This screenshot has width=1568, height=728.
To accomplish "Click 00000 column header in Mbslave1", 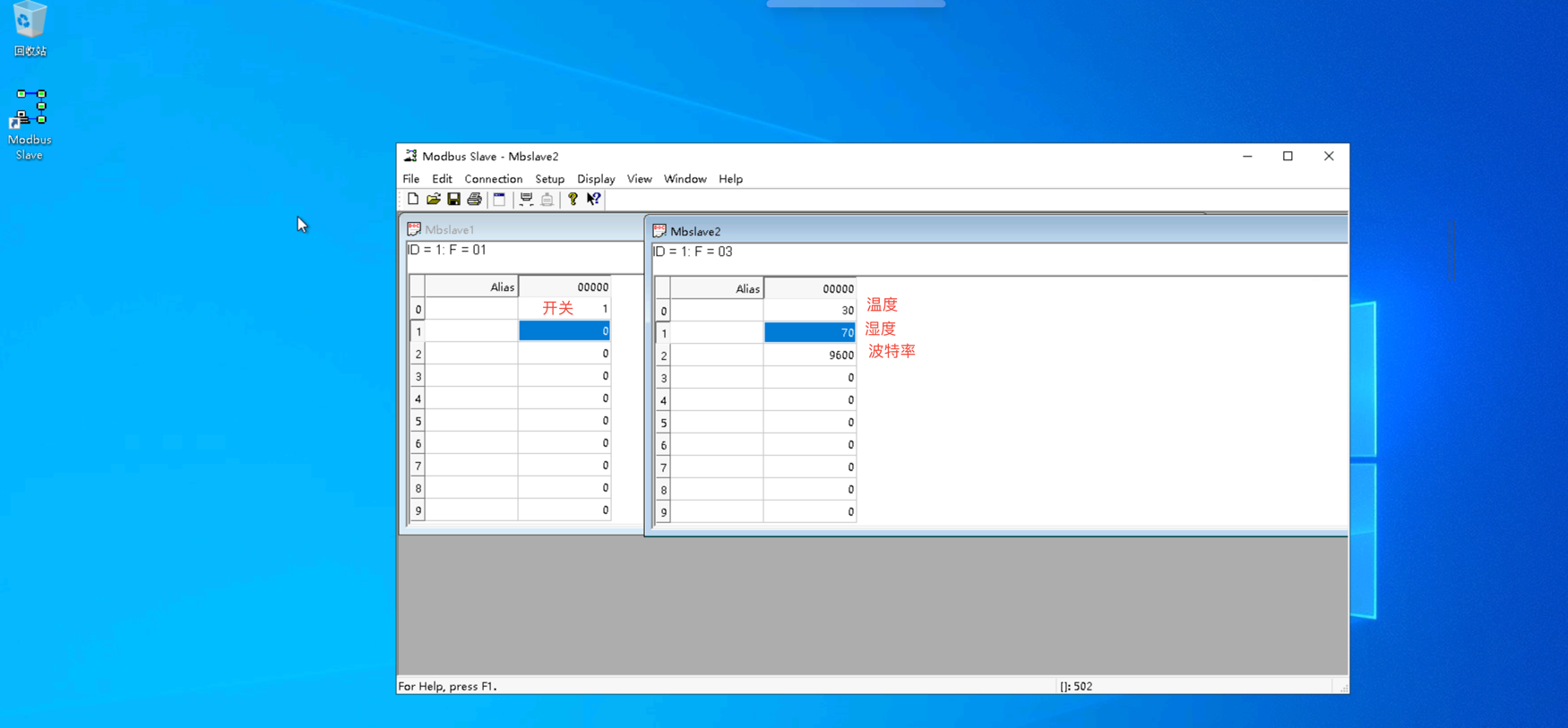I will (564, 287).
